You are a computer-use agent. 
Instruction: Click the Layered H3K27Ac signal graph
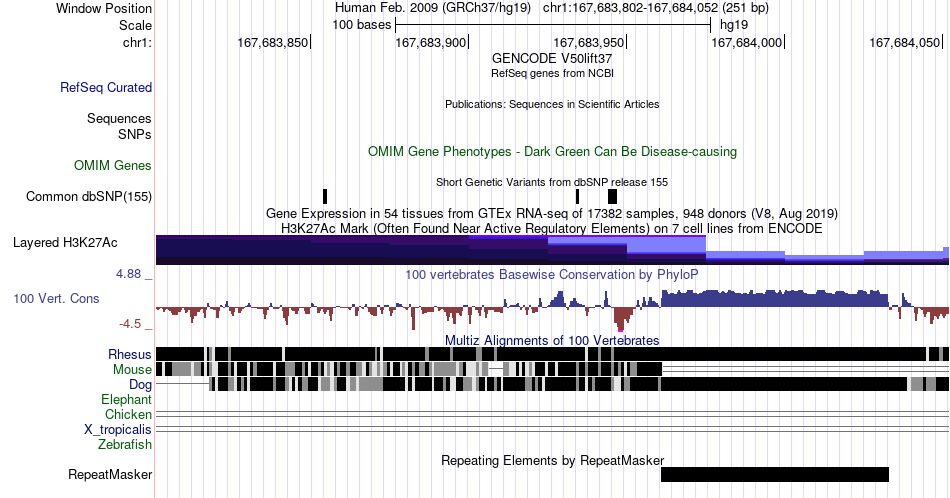(552, 250)
